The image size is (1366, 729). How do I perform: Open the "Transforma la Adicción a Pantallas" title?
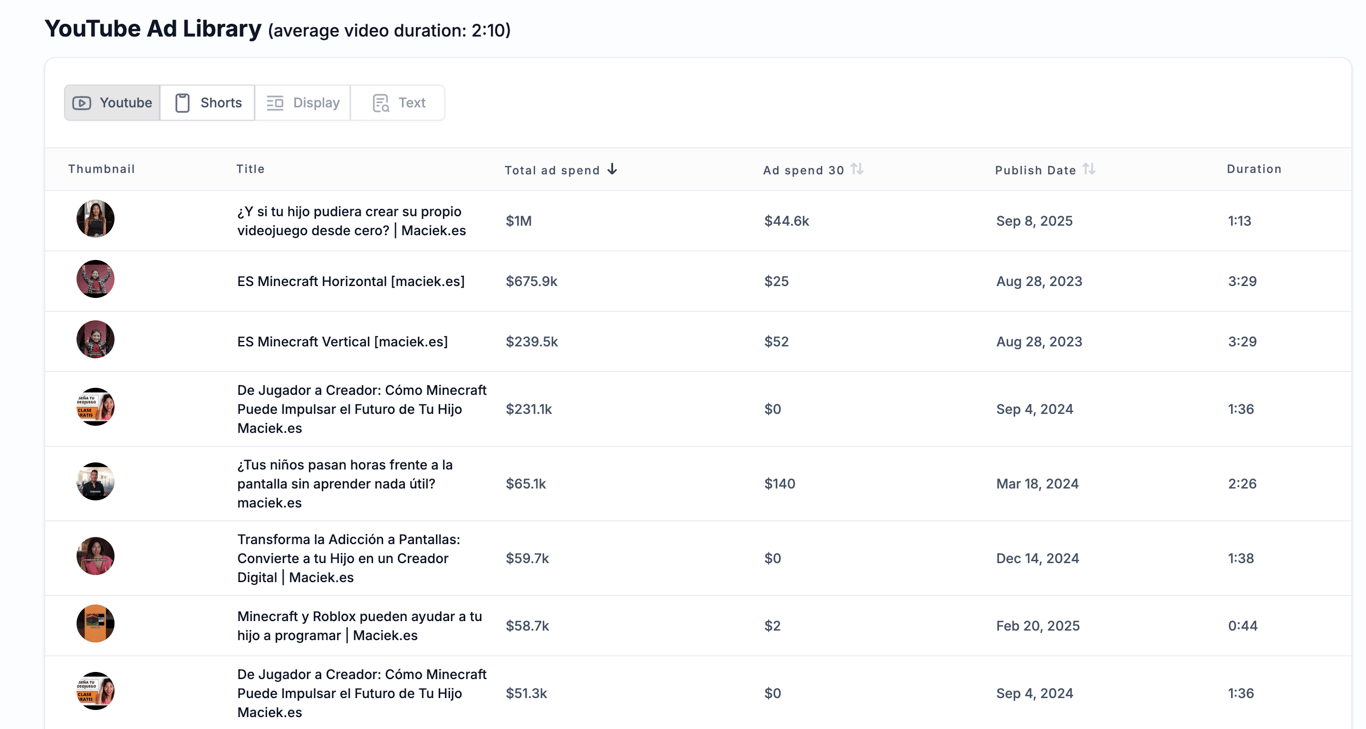tap(348, 558)
